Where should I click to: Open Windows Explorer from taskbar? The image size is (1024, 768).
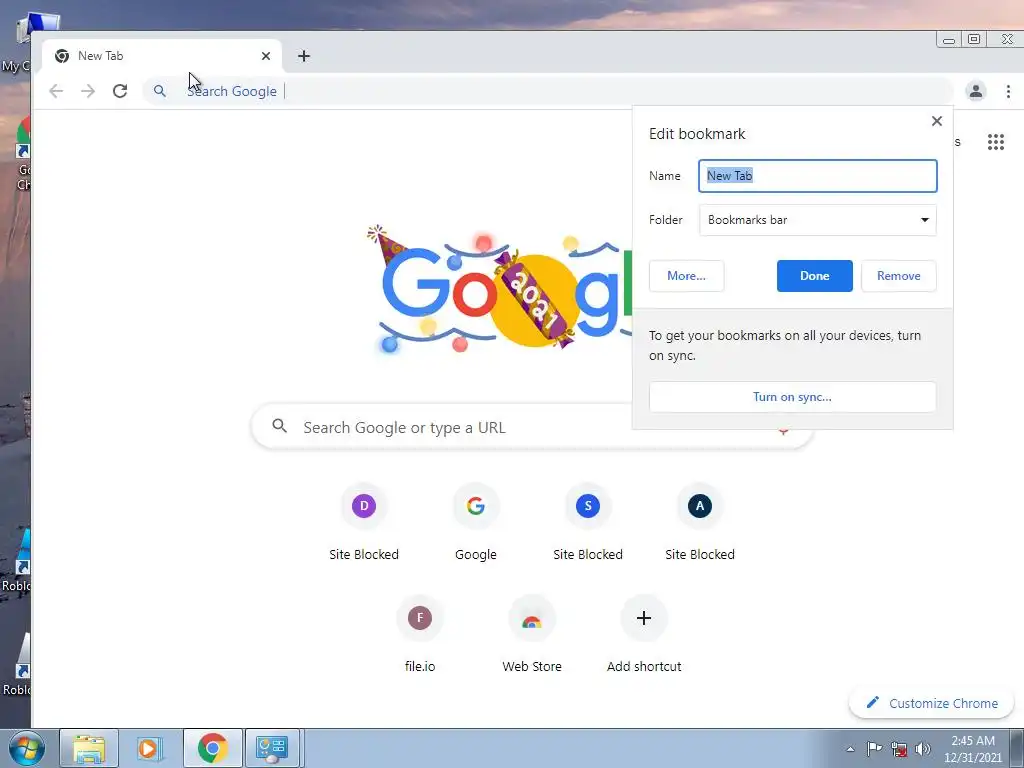(x=89, y=748)
